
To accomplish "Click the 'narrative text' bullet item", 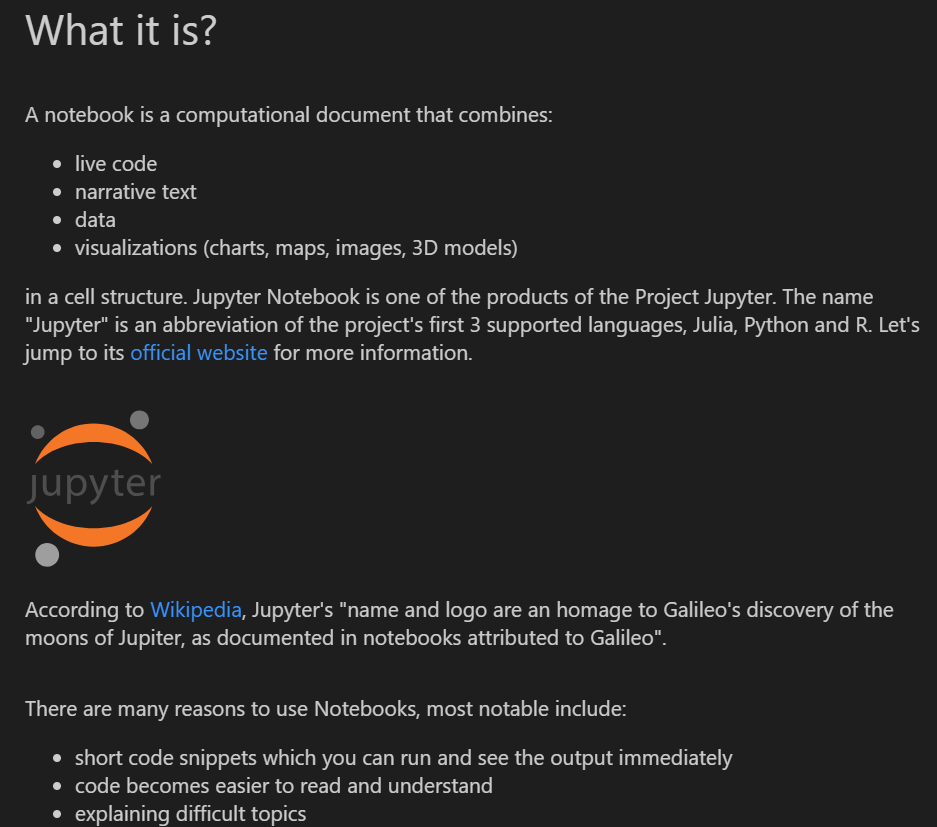I will click(136, 192).
